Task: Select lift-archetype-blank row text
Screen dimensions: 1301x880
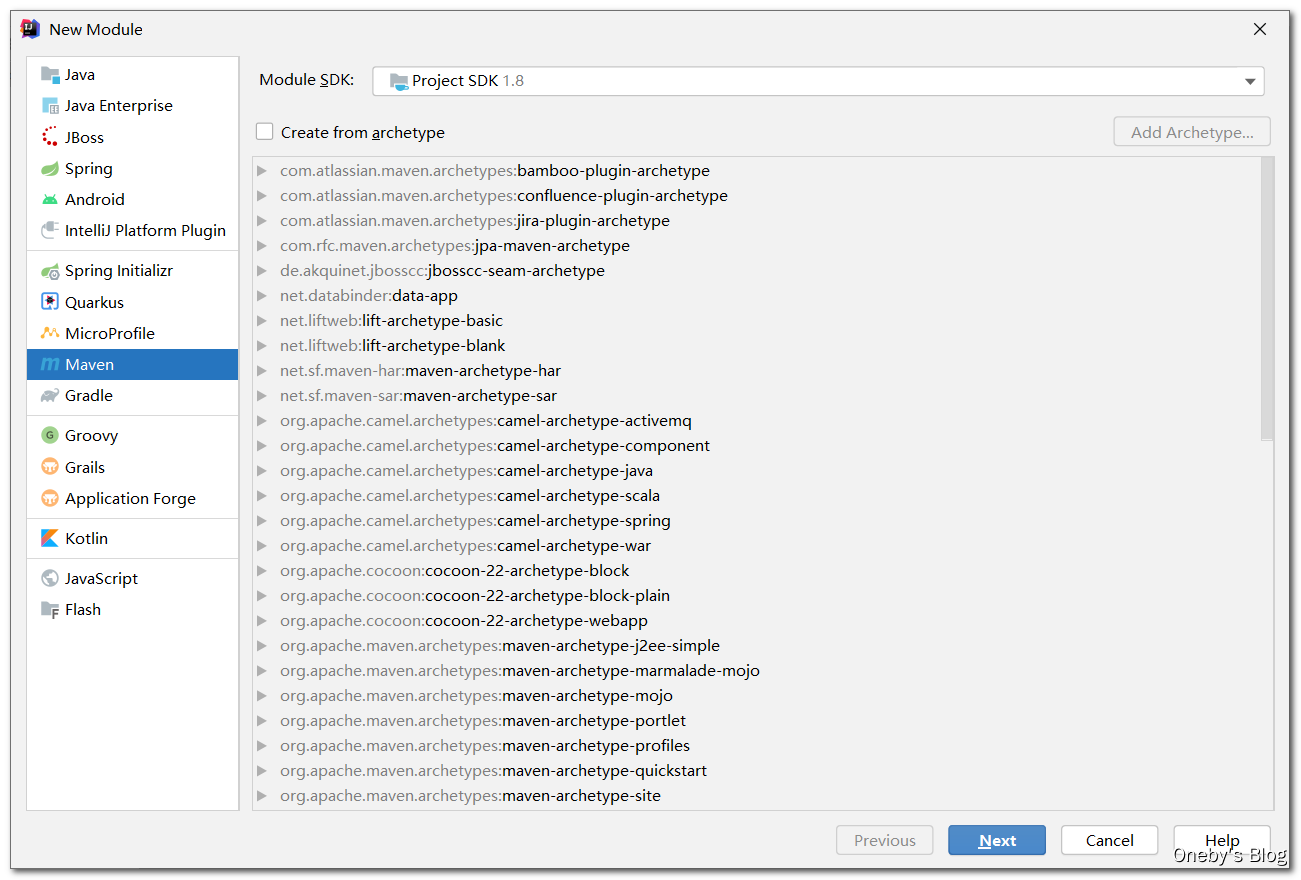Action: pyautogui.click(x=393, y=346)
